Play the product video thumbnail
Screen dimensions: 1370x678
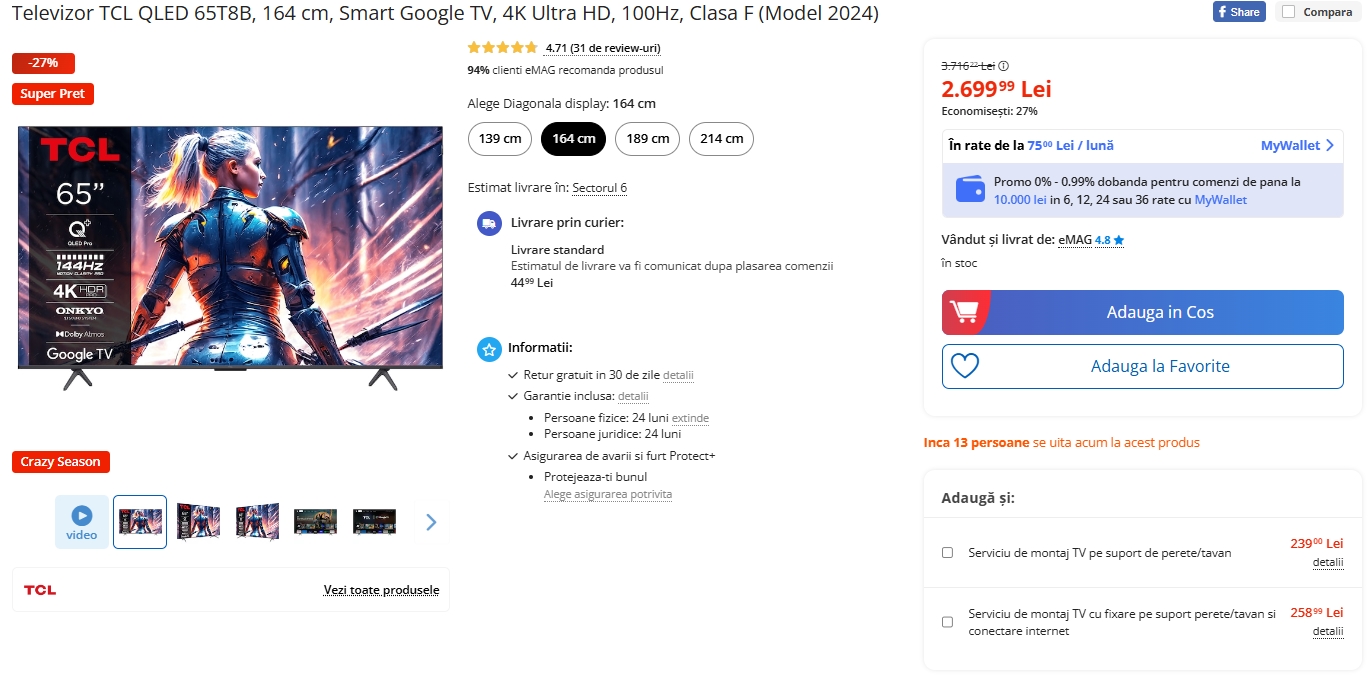[82, 521]
